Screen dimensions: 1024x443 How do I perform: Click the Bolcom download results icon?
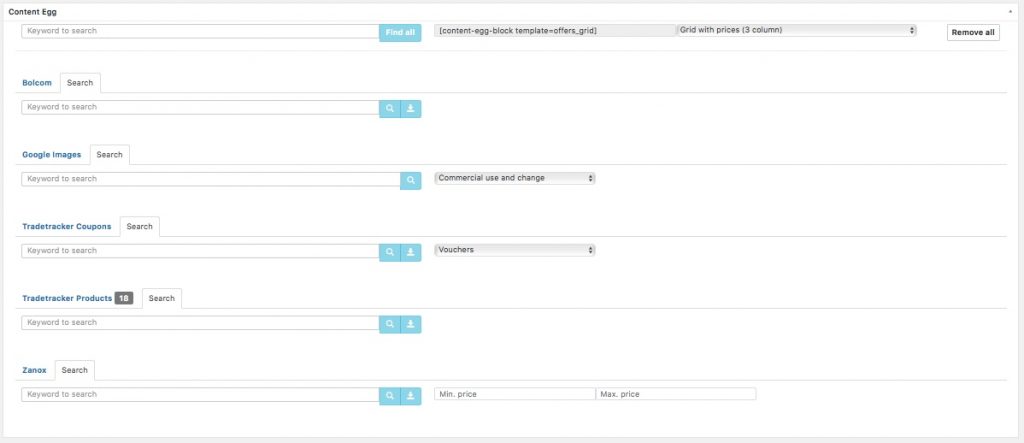pyautogui.click(x=411, y=108)
